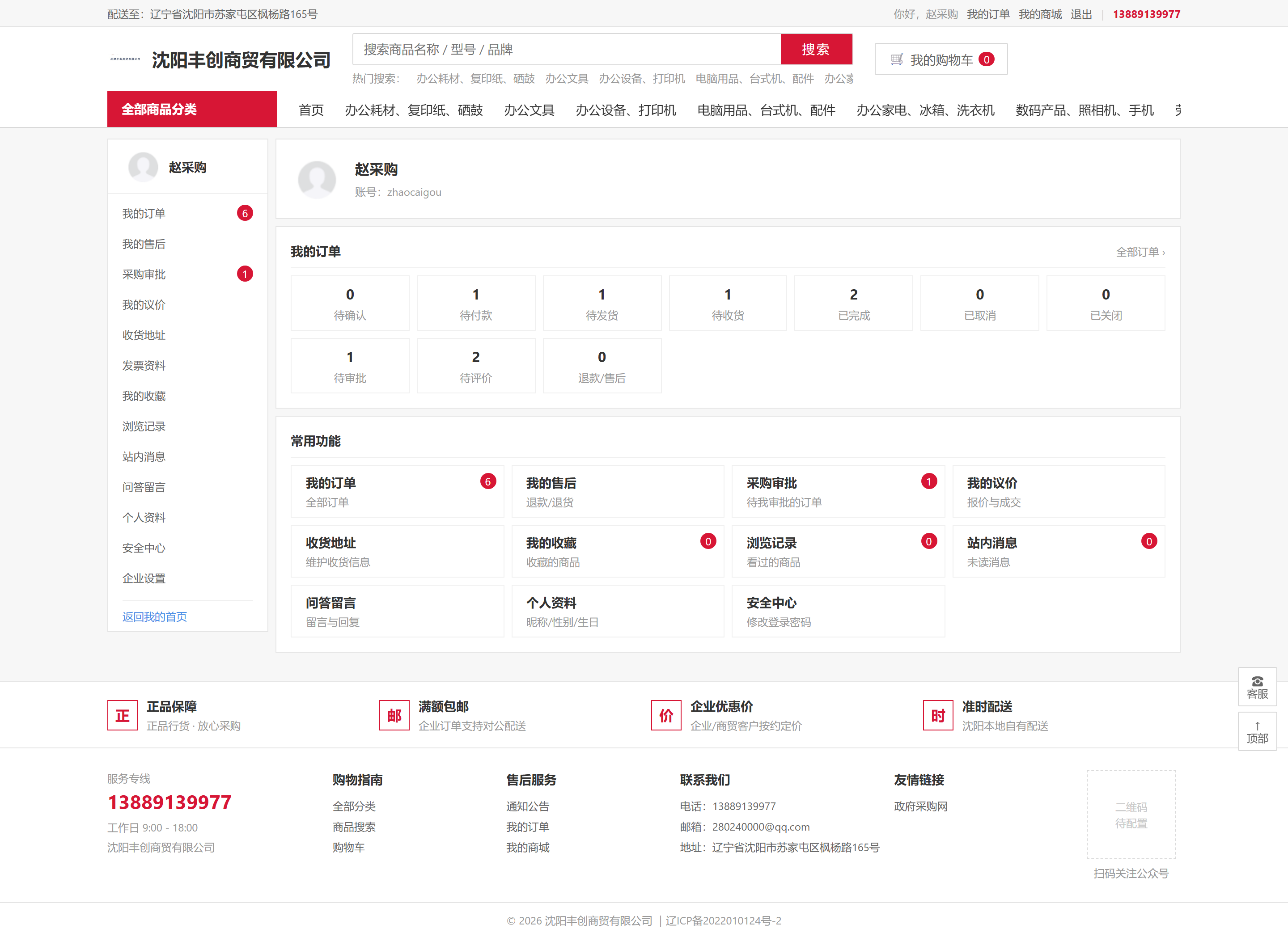Open the 站内消息 card under 常用功能
Image resolution: width=1288 pixels, height=937 pixels.
pos(1059,552)
